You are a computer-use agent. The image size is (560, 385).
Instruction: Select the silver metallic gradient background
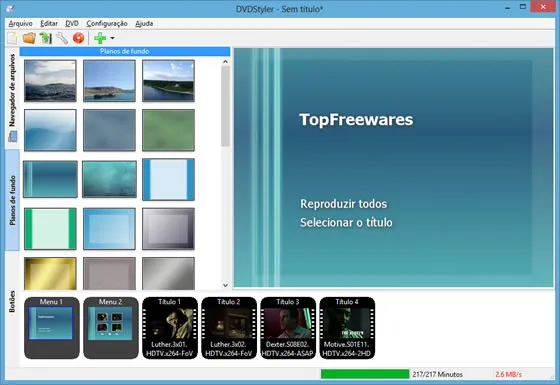(168, 274)
